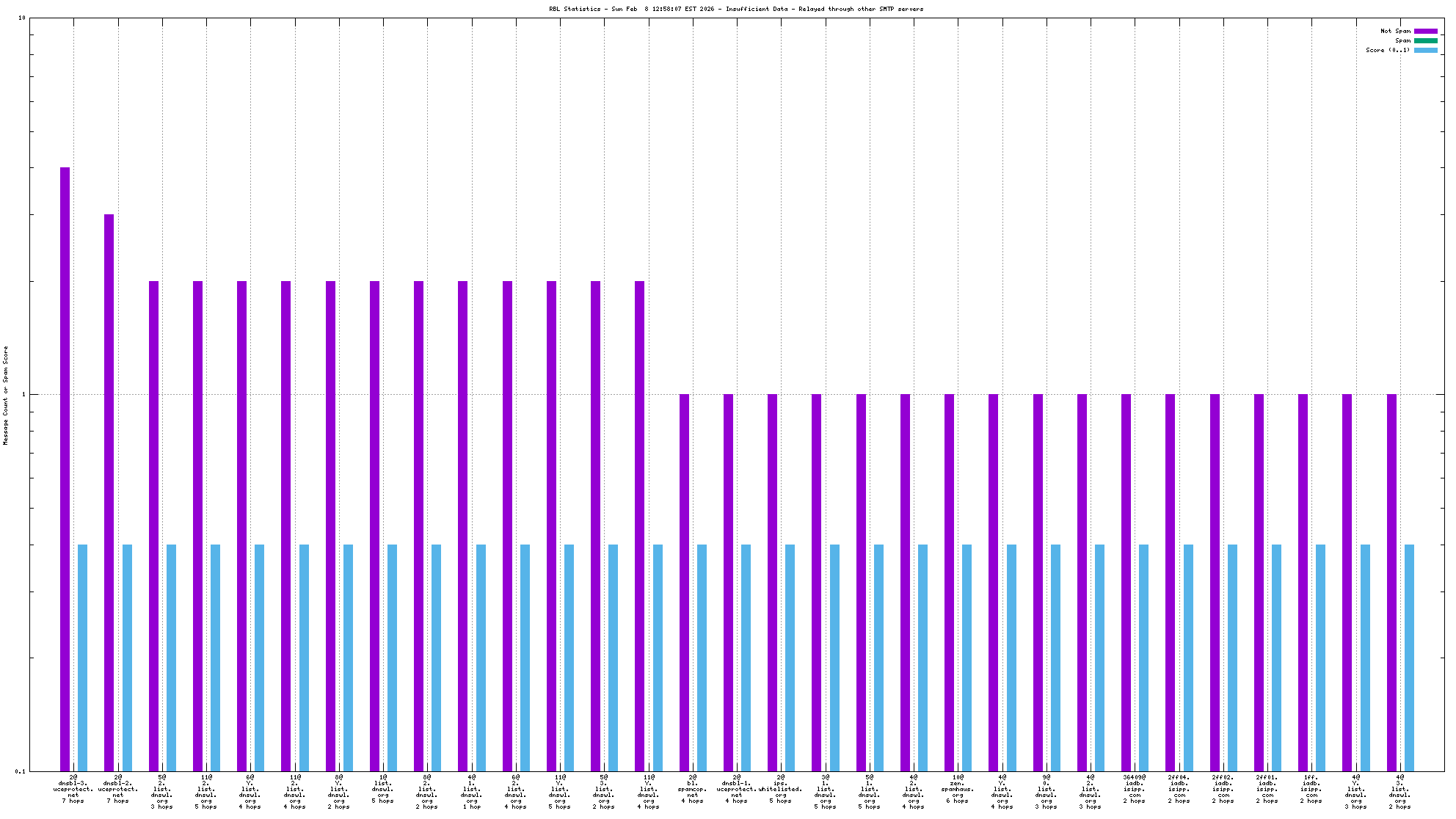The width and height of the screenshot is (1456, 819).
Task: Click the green Spam legend swatch
Action: click(1425, 40)
